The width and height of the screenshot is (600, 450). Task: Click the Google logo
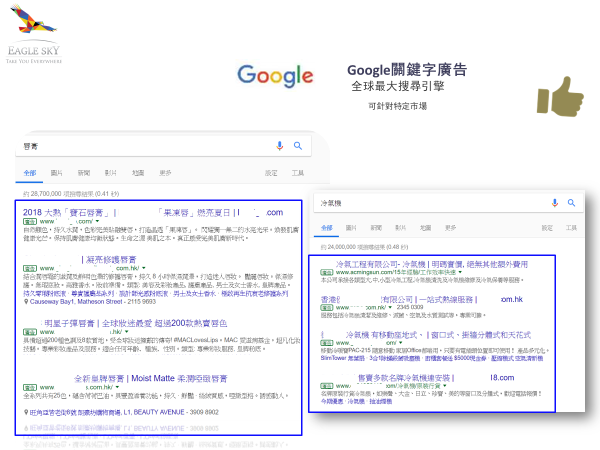point(275,75)
